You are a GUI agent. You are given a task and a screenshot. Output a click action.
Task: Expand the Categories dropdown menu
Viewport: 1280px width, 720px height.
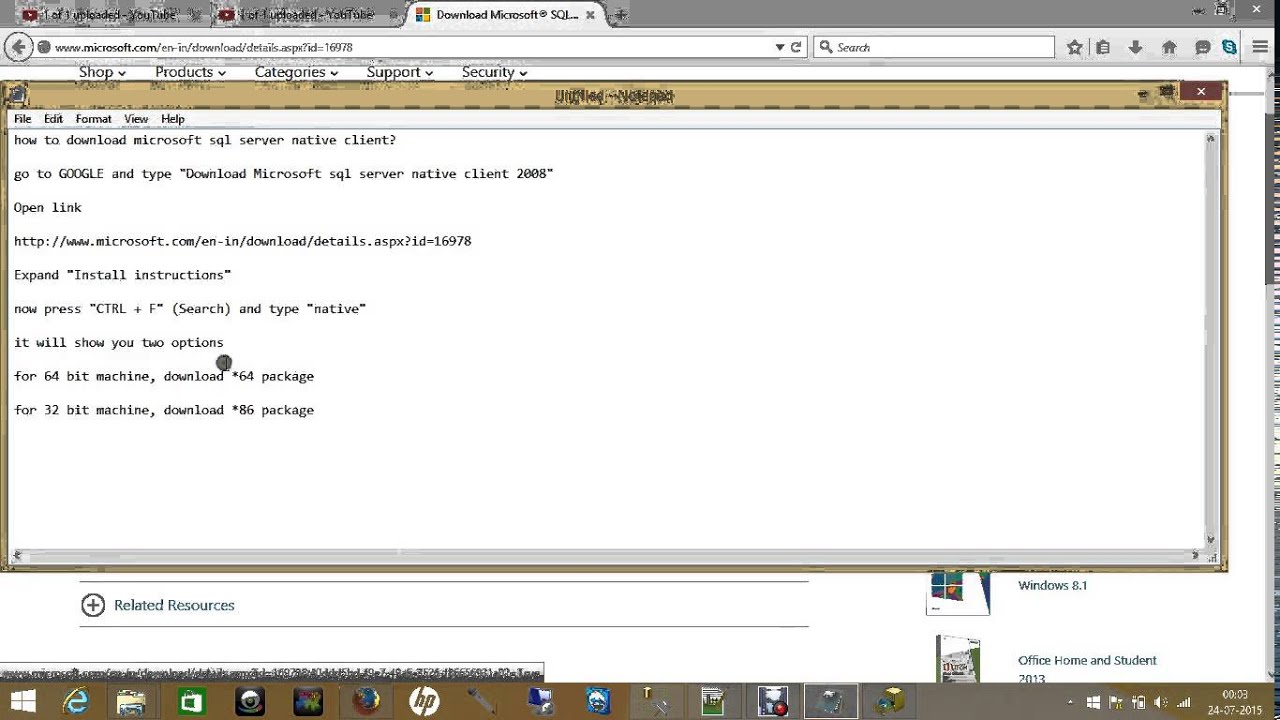pos(296,72)
